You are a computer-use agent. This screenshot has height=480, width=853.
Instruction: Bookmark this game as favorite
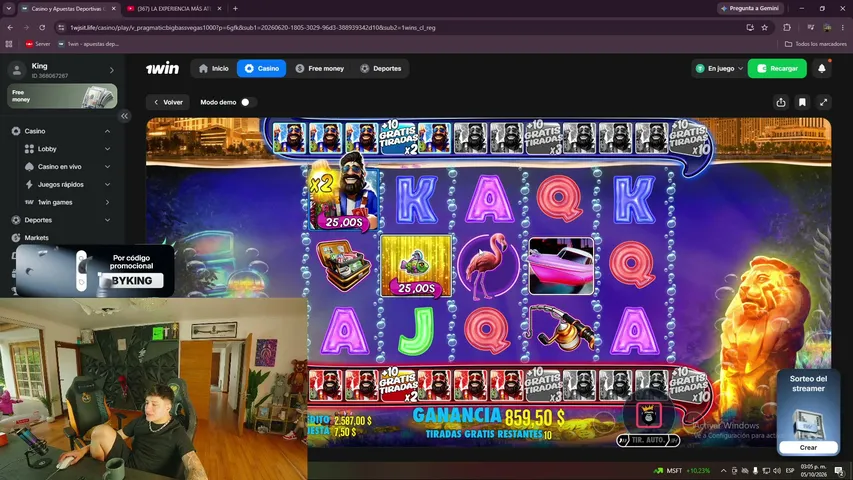(802, 102)
